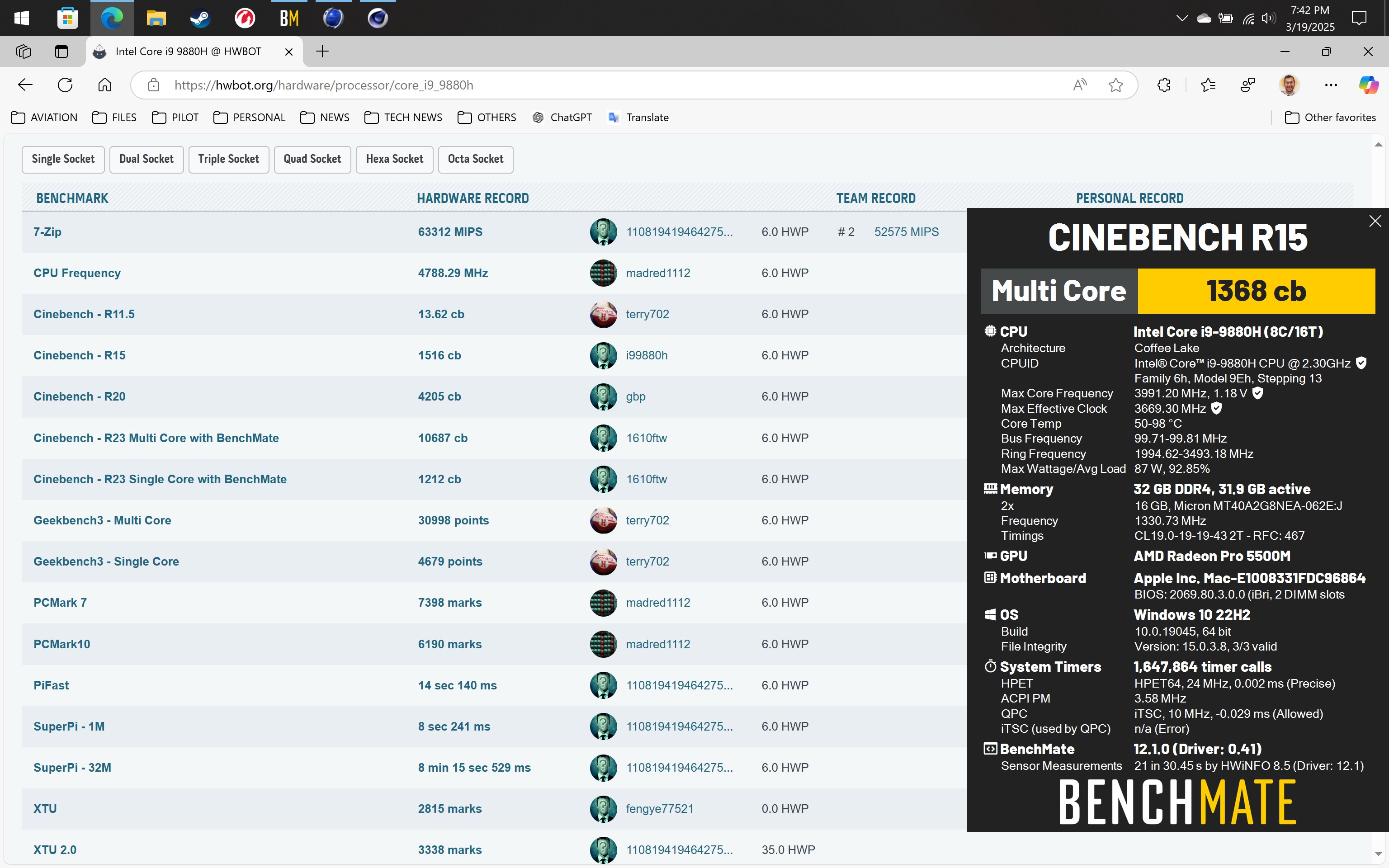Image resolution: width=1389 pixels, height=868 pixels.
Task: Select the Quad Socket filter
Action: tap(312, 159)
